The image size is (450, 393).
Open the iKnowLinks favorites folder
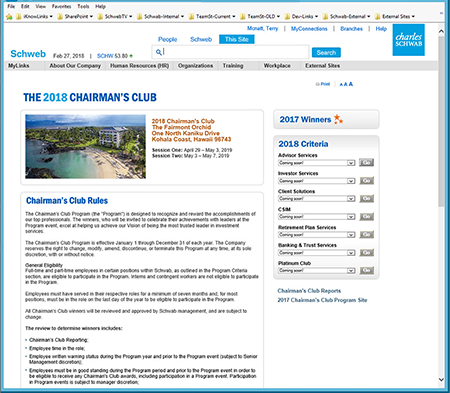point(34,16)
